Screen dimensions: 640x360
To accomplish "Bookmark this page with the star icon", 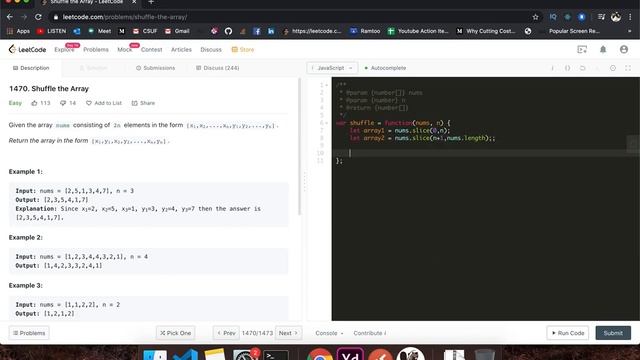I will pos(536,17).
